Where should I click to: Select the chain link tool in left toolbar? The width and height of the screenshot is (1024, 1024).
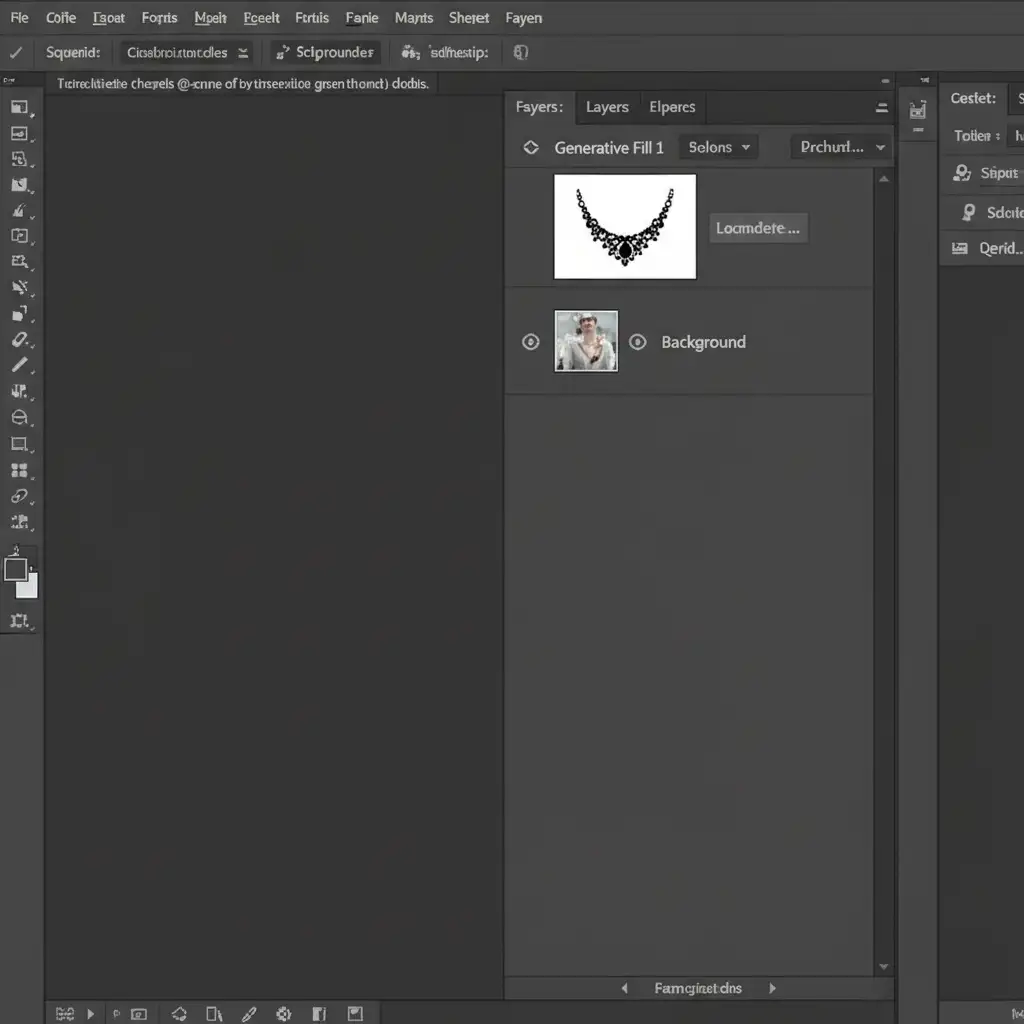pos(19,496)
